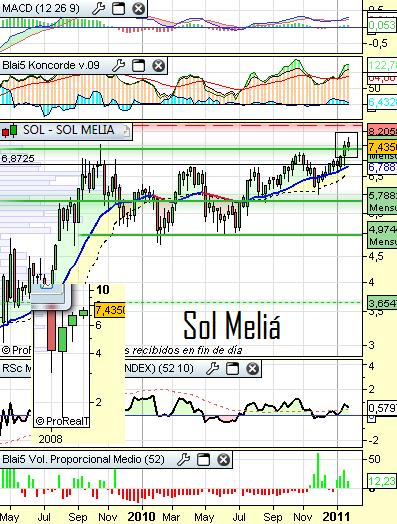Screen dimensions: 397x524
Task: Maximize the RSc indicator panel
Action: [x=233, y=369]
